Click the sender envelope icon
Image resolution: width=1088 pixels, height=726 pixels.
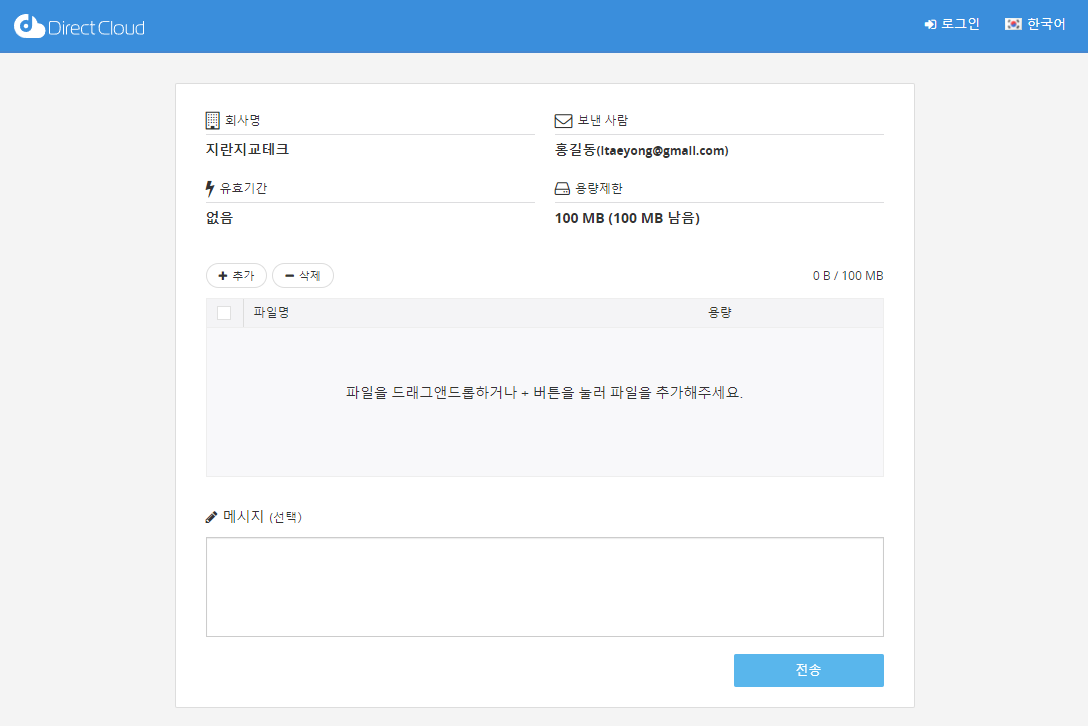pyautogui.click(x=563, y=121)
